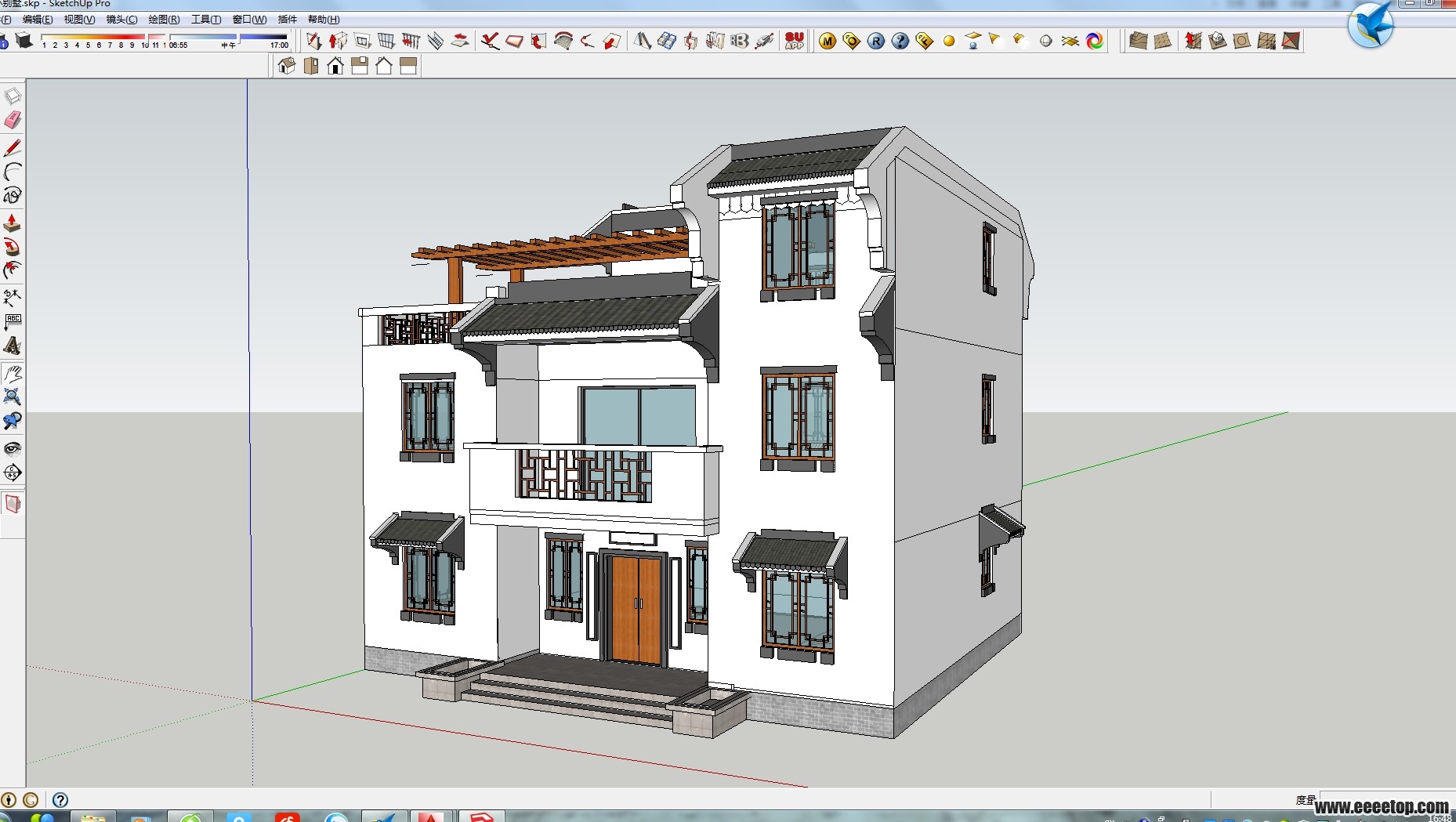The width and height of the screenshot is (1456, 822).
Task: Select the Text label tool
Action: point(13,321)
